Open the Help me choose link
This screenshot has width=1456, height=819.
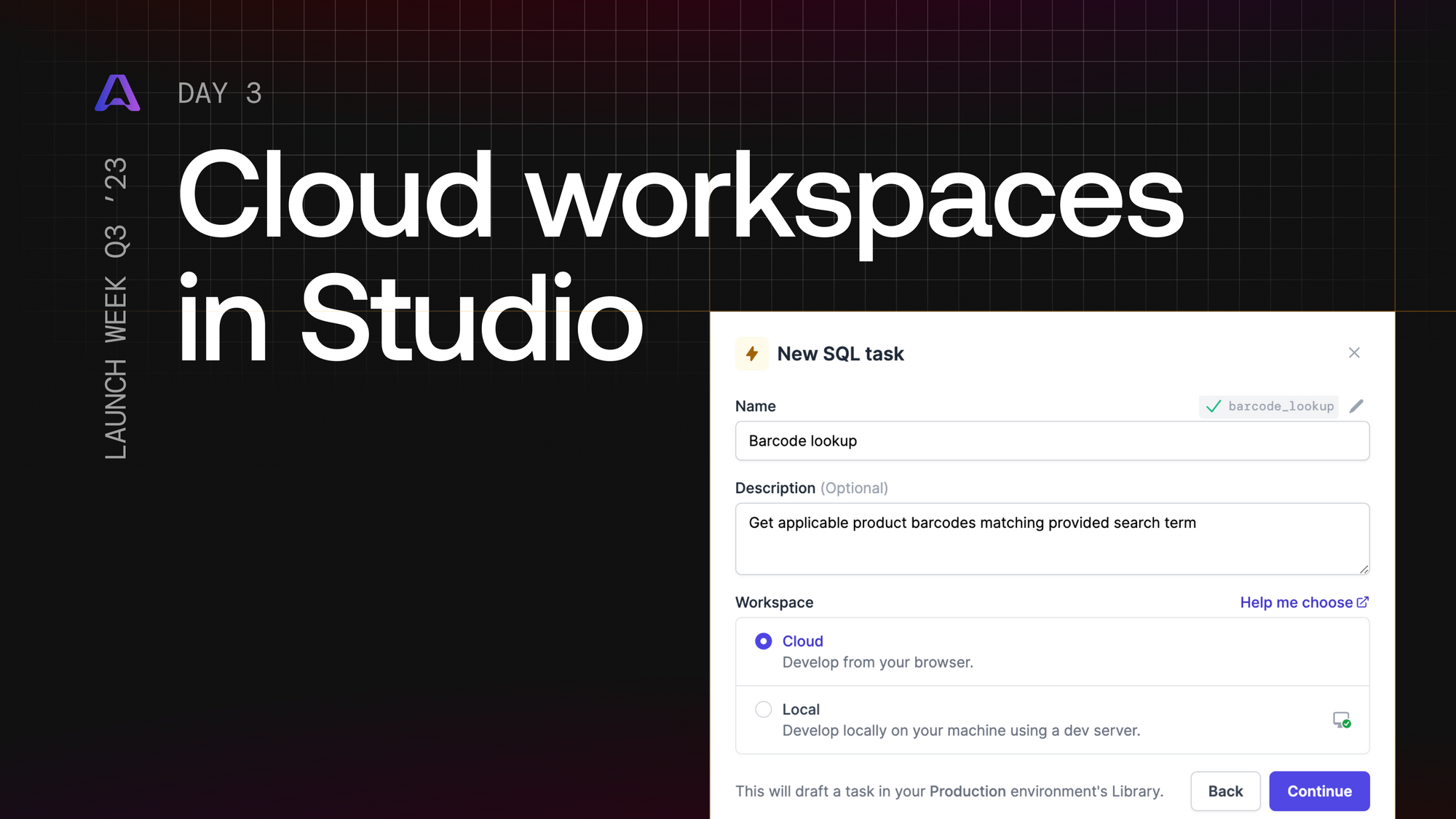click(x=1304, y=603)
